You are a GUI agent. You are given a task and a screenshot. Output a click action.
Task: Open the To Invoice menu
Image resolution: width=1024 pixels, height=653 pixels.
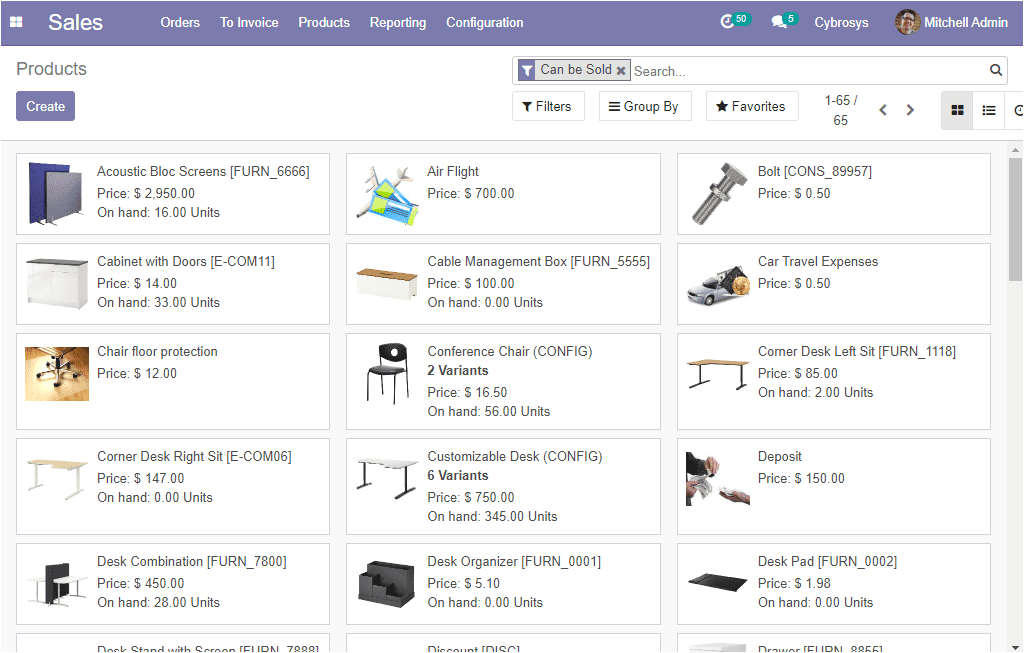[249, 22]
